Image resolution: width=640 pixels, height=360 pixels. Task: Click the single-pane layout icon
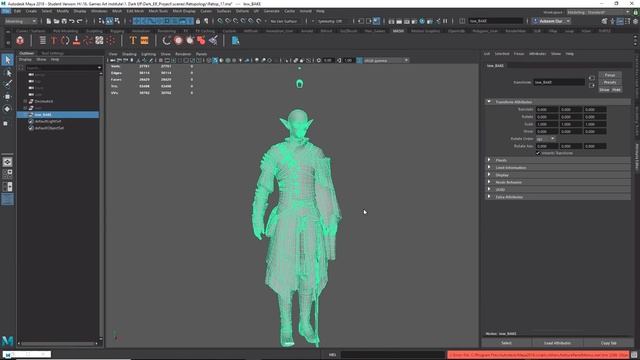[x=7, y=162]
